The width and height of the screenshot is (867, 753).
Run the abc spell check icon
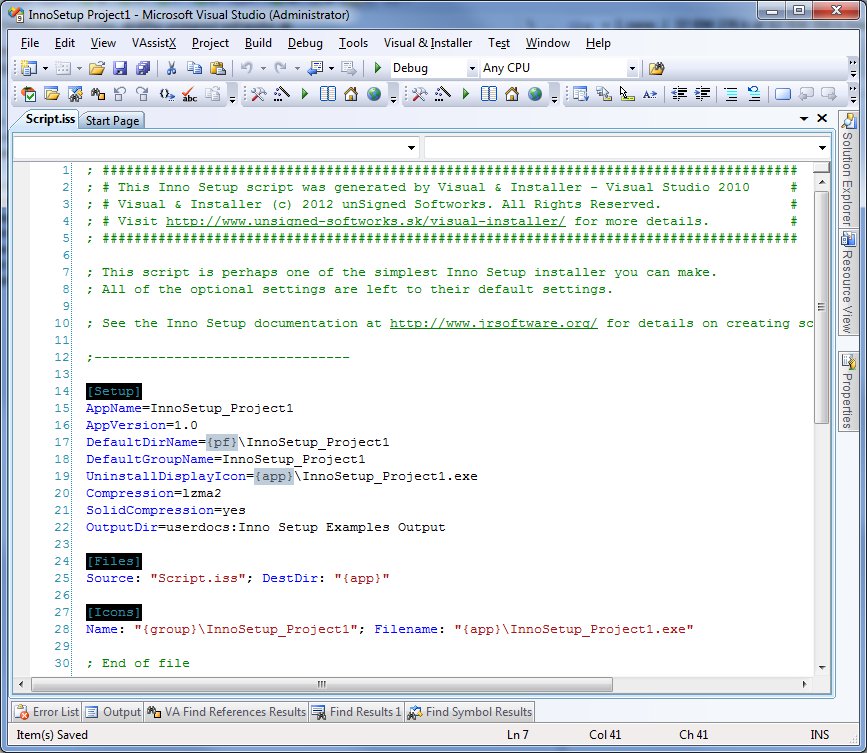190,94
